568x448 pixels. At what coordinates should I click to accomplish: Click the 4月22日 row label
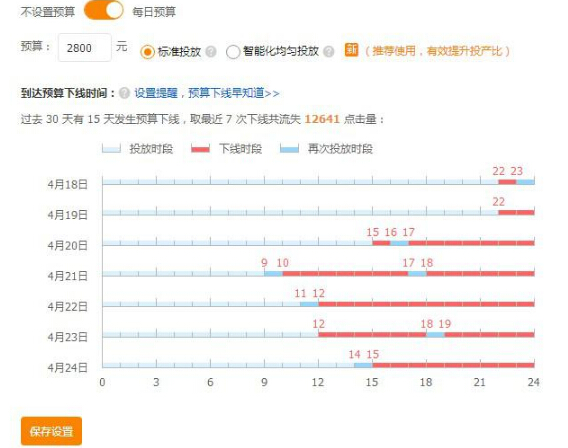tap(68, 307)
